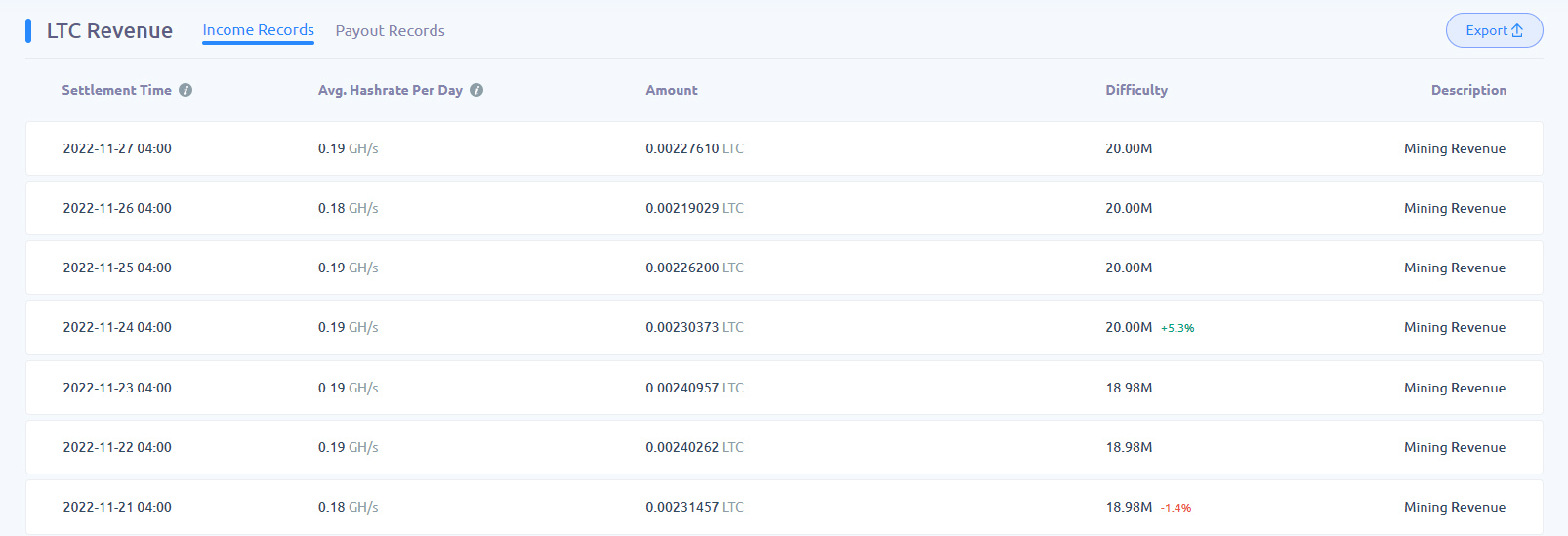Click hashrate 0.18 GH/s on 2022-11-21
The image size is (1568, 536).
click(x=348, y=507)
